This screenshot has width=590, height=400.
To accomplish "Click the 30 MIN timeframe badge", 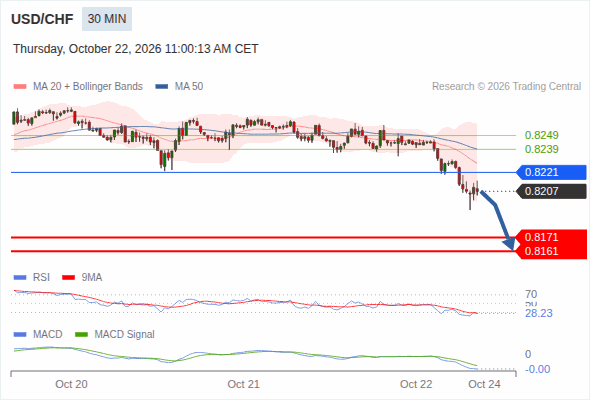I will point(107,19).
